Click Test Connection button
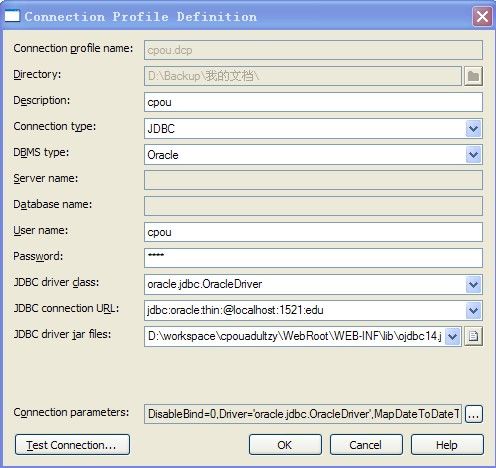This screenshot has height=468, width=496. click(72, 444)
